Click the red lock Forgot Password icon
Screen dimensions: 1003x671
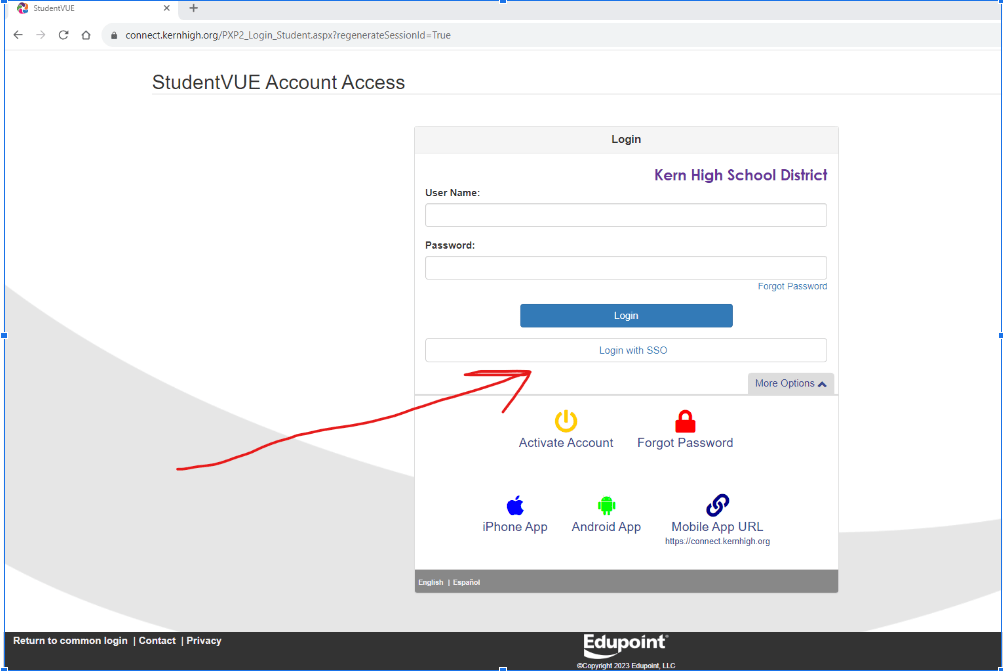685,422
